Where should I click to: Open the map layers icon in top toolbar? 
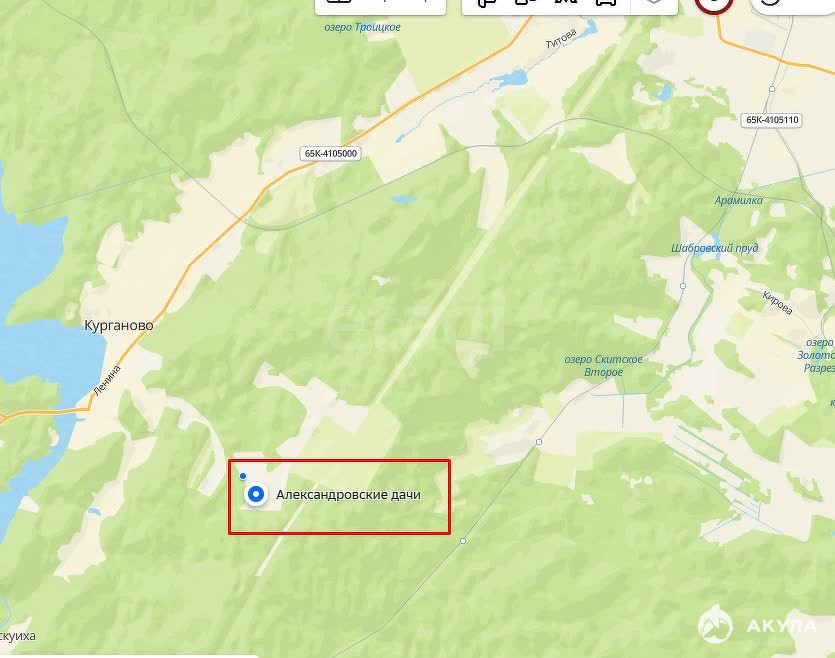tap(654, 2)
